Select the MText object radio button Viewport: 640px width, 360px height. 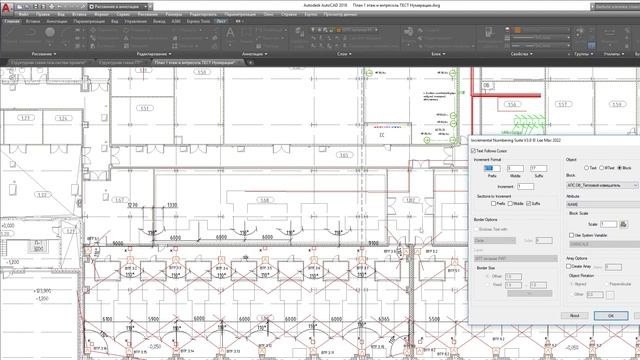click(601, 168)
